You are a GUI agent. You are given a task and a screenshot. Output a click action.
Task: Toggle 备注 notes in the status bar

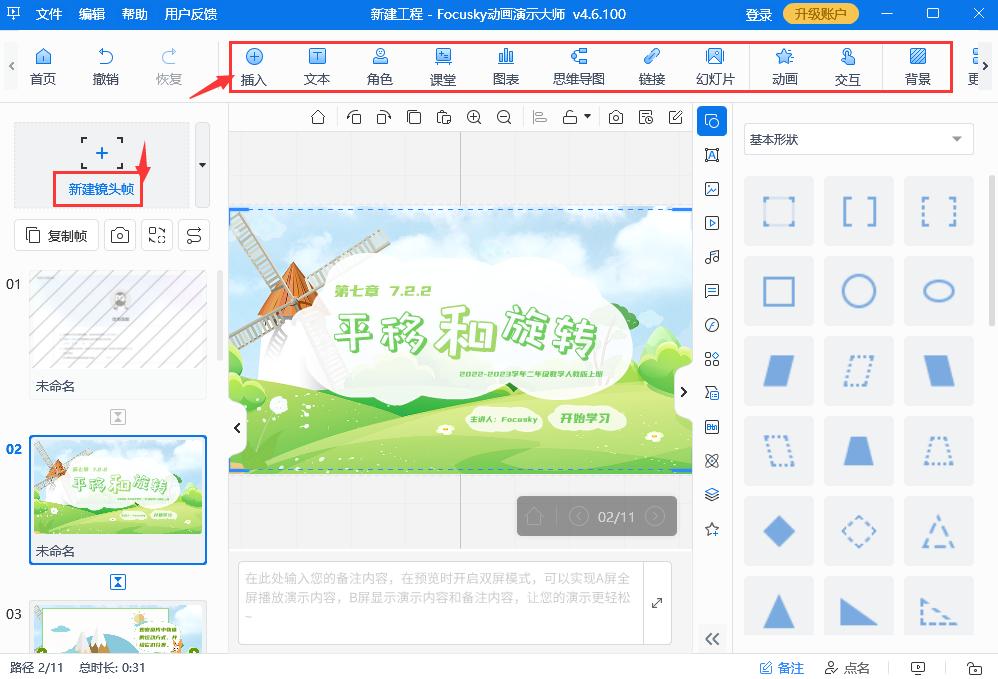781,667
